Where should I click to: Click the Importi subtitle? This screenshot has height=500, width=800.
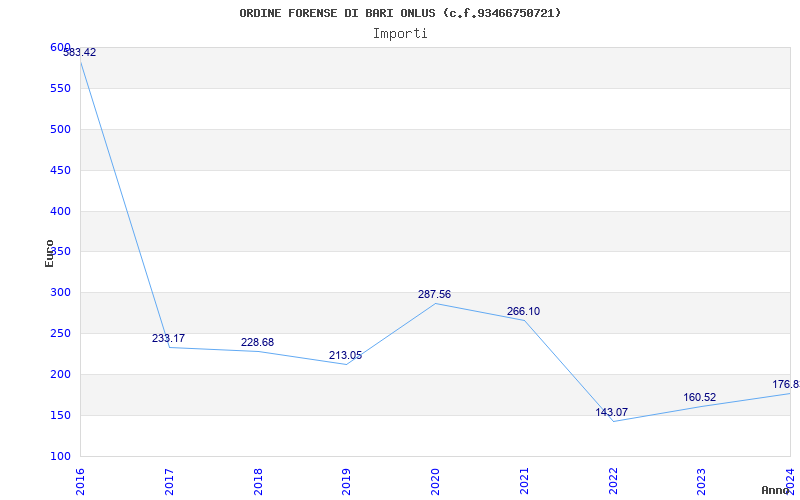point(400,34)
